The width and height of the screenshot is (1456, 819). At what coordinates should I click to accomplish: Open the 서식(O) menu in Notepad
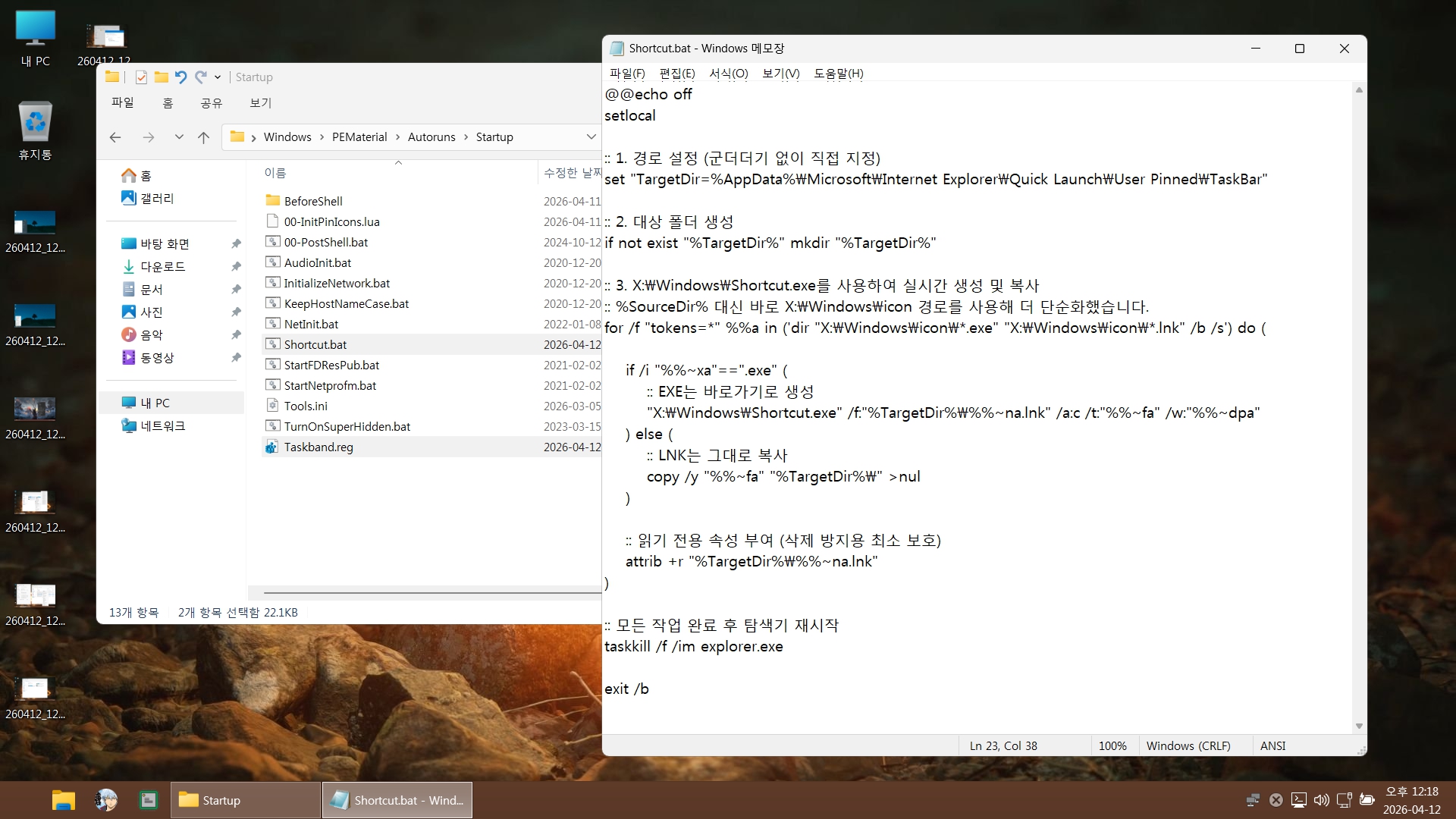coord(728,73)
